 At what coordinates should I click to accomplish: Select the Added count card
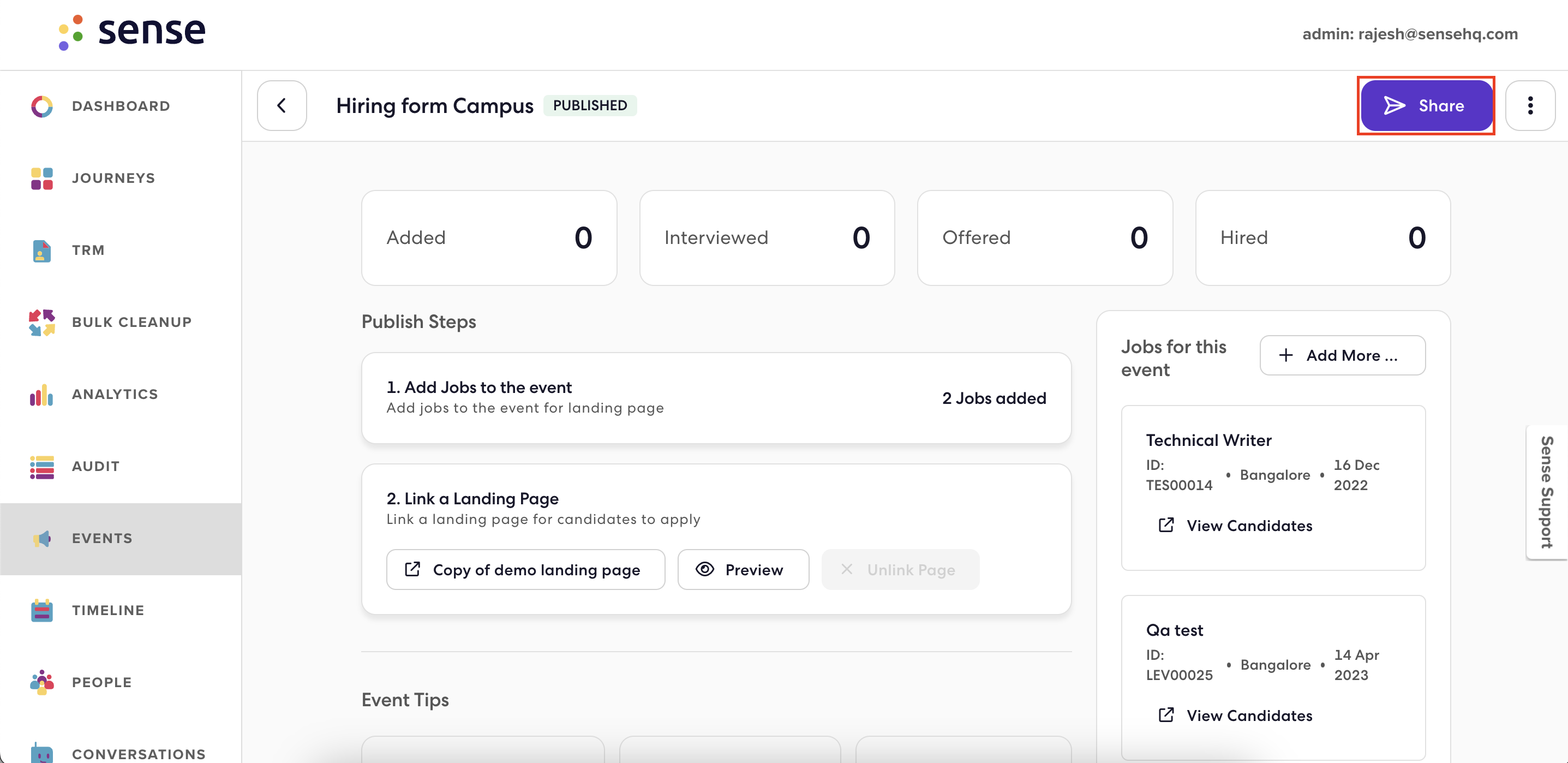[x=489, y=237]
